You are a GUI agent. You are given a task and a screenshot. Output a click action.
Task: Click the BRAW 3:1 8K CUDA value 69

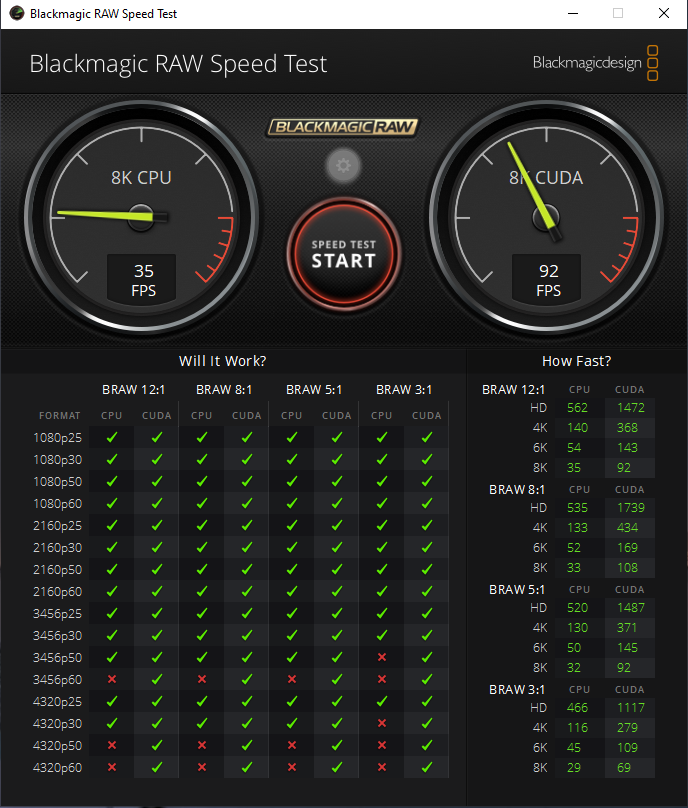pyautogui.click(x=624, y=768)
